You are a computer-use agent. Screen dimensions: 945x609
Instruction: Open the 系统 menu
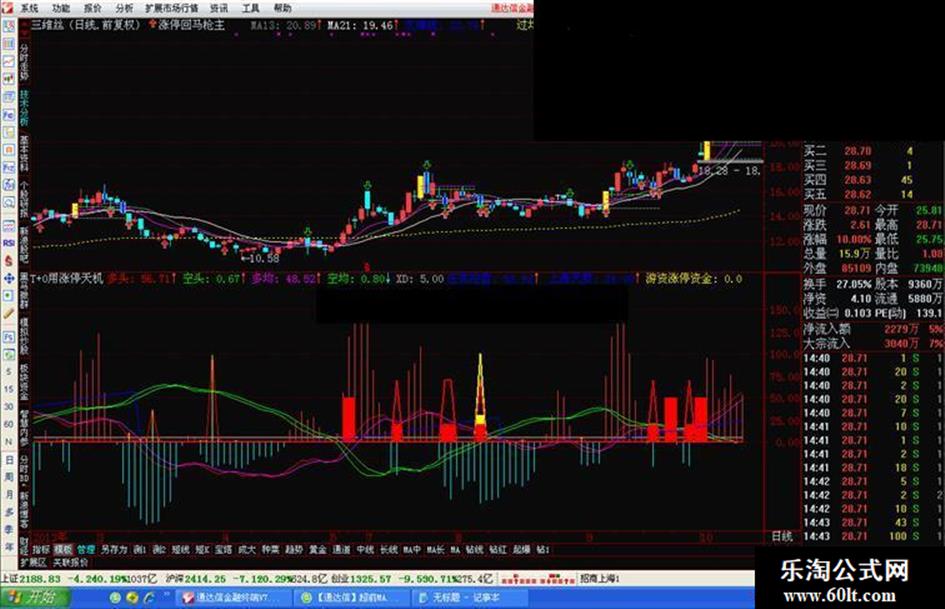click(x=29, y=8)
